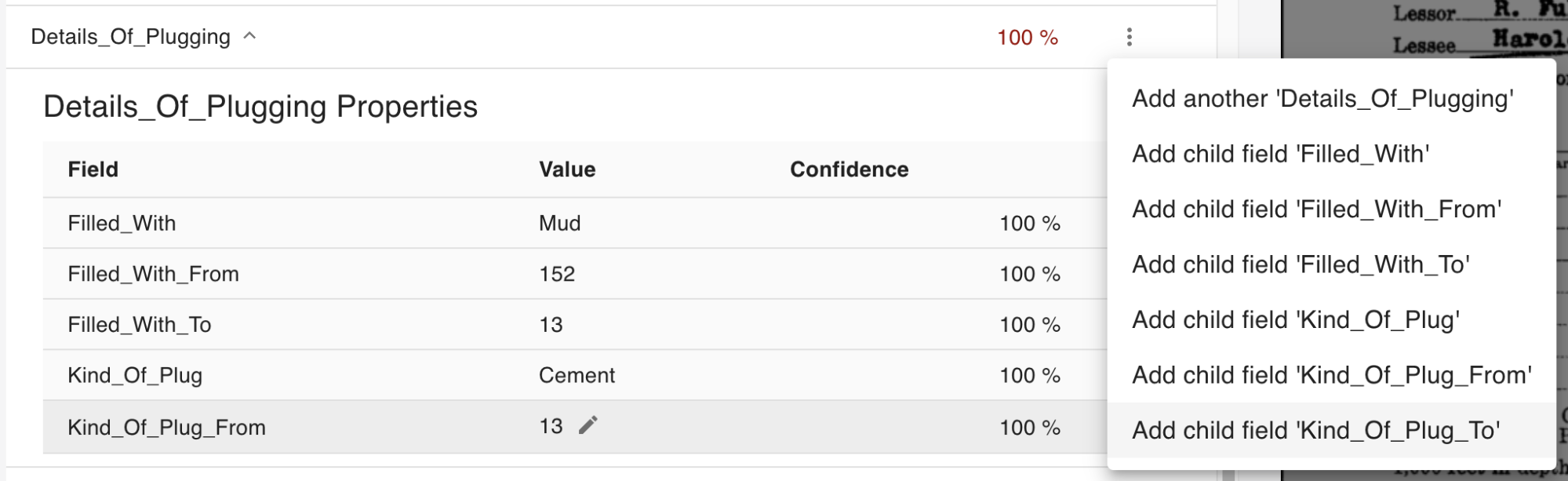Collapse the Details_Of_Plugging section chevron

point(250,36)
